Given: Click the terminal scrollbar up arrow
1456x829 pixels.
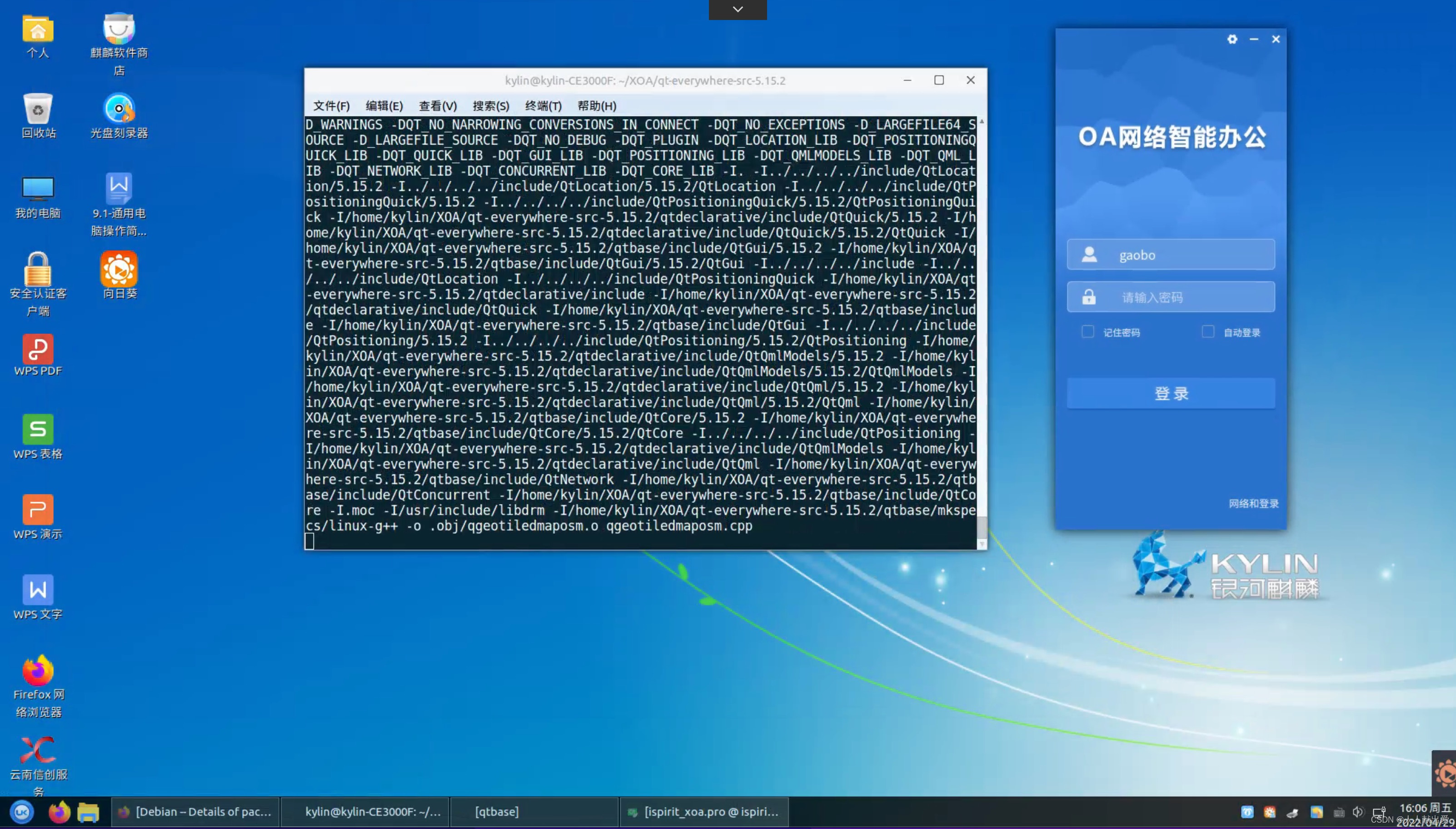Looking at the screenshot, I should pos(981,121).
